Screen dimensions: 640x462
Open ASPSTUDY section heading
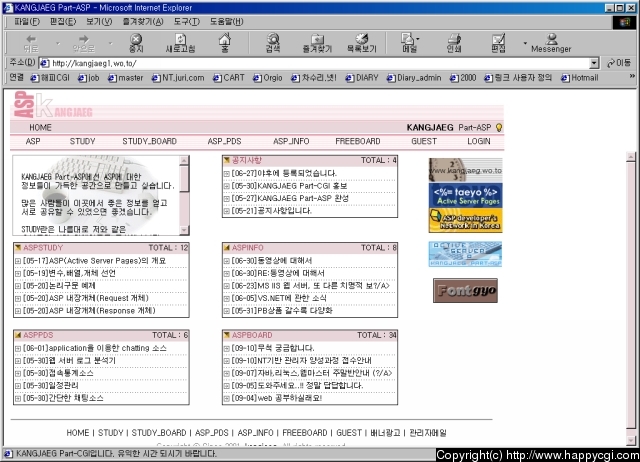(x=43, y=248)
